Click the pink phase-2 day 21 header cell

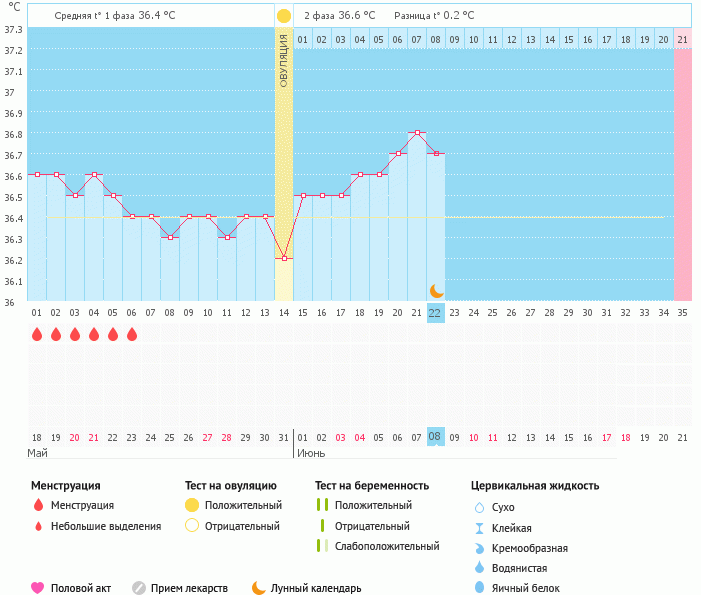682,39
